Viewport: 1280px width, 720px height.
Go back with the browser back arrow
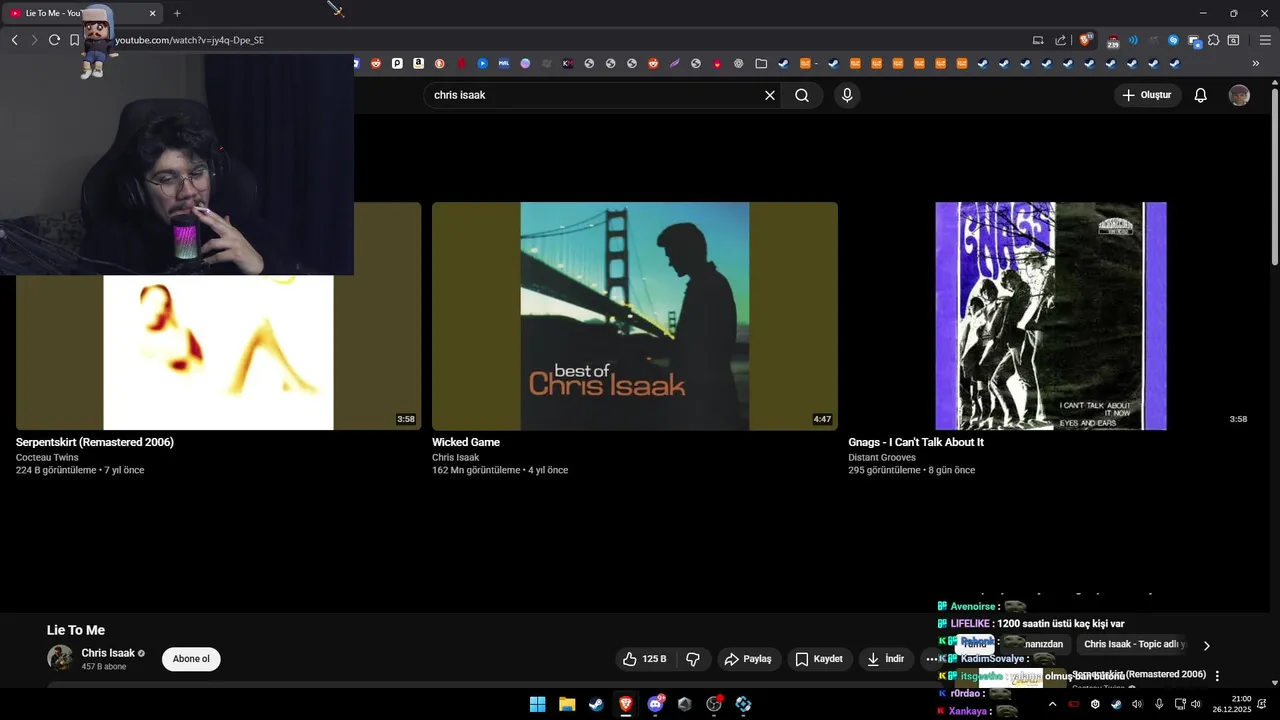tap(14, 40)
